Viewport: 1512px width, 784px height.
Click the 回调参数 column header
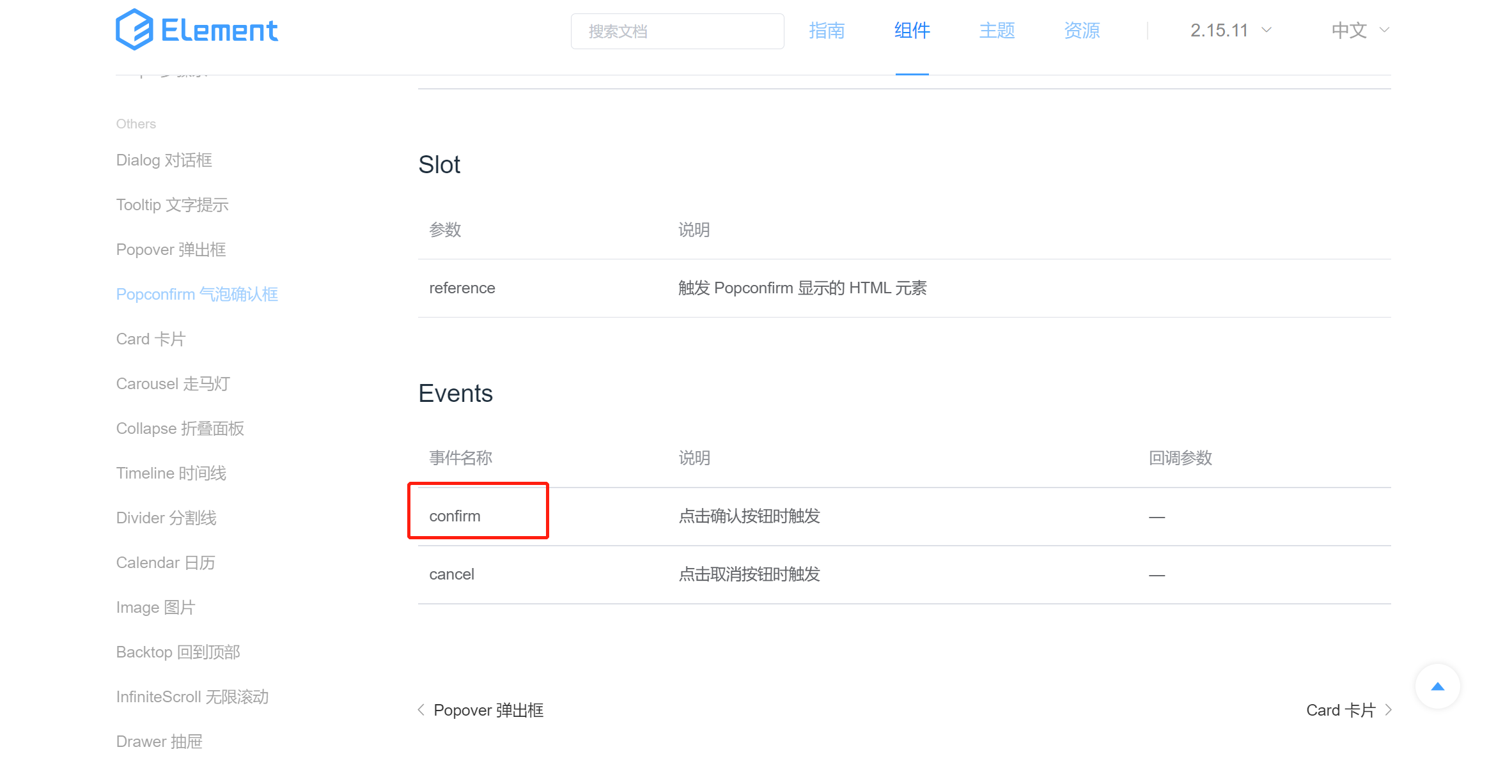[1180, 458]
